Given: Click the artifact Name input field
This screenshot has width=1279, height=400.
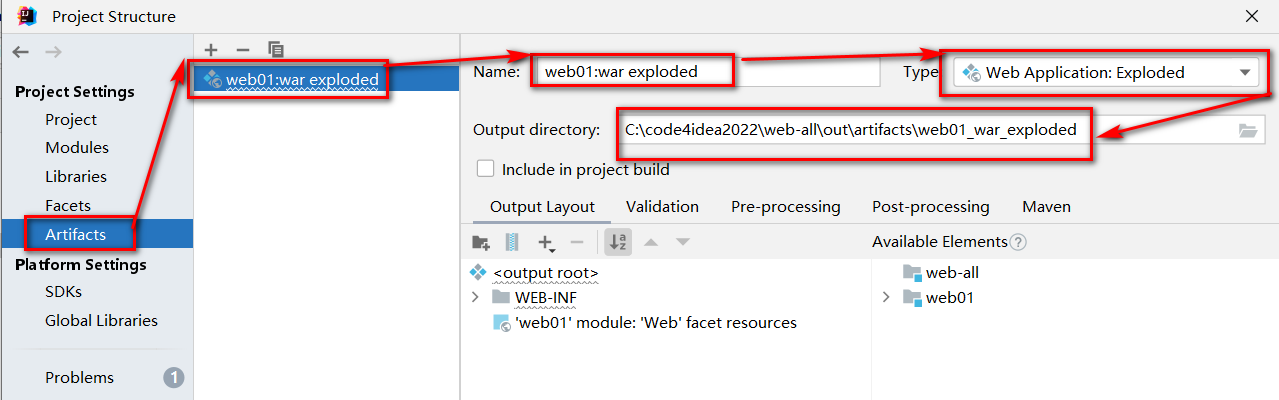Looking at the screenshot, I should [x=705, y=72].
